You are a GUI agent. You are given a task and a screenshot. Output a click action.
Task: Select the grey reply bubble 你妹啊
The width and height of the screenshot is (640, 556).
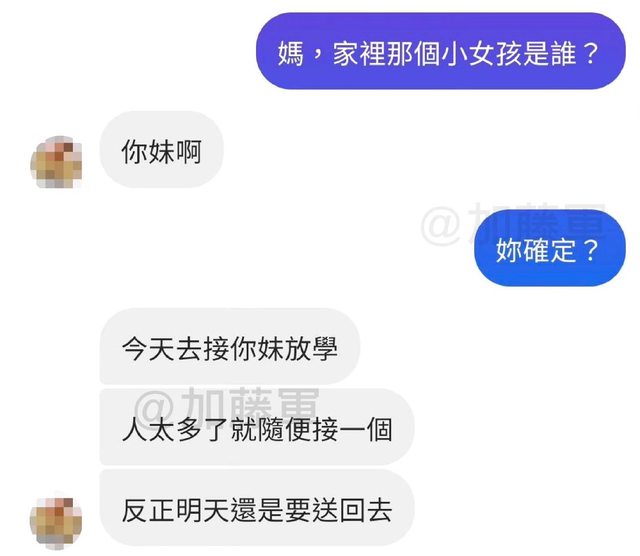[162, 149]
